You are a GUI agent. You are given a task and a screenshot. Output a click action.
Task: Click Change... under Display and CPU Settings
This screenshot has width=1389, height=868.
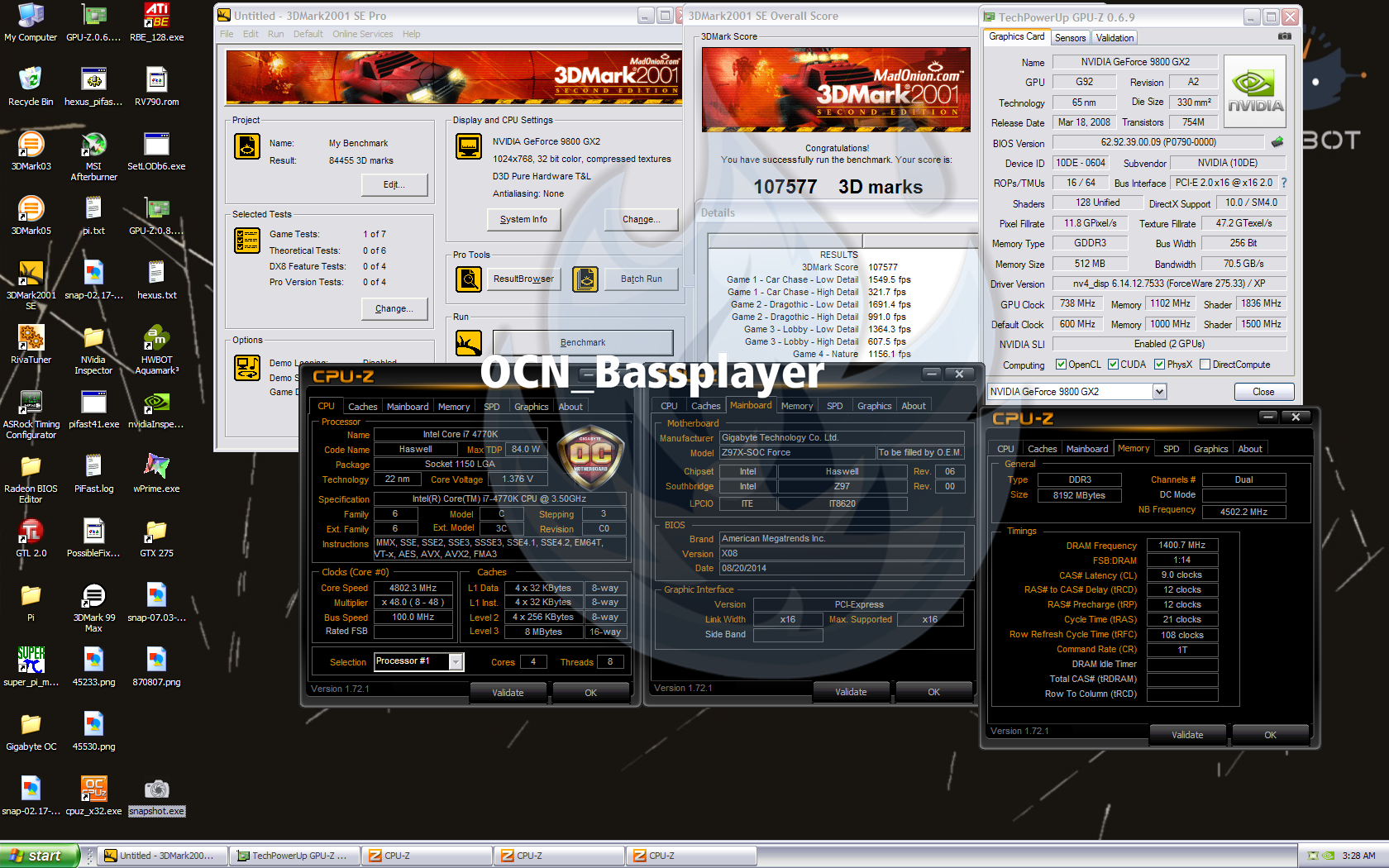(641, 219)
